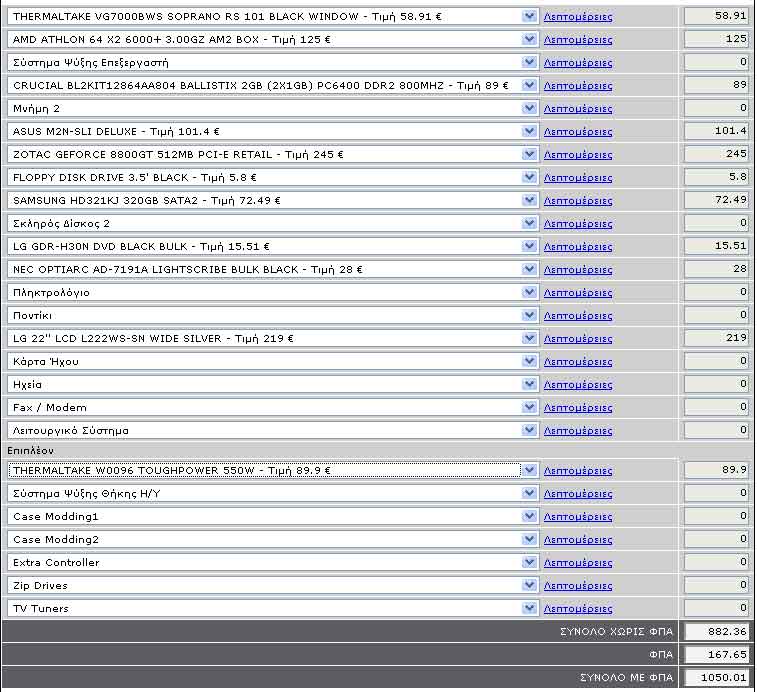757x692 pixels.
Task: View Λεπτομέρειες for TV Tuners row
Action: (578, 609)
